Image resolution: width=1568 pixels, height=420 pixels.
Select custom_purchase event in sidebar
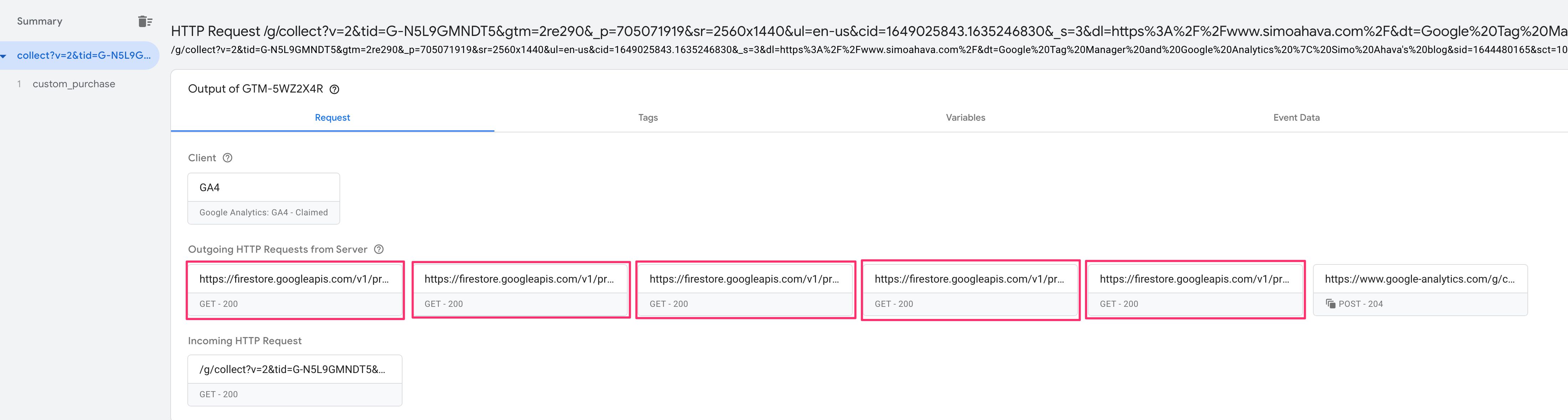pyautogui.click(x=74, y=84)
